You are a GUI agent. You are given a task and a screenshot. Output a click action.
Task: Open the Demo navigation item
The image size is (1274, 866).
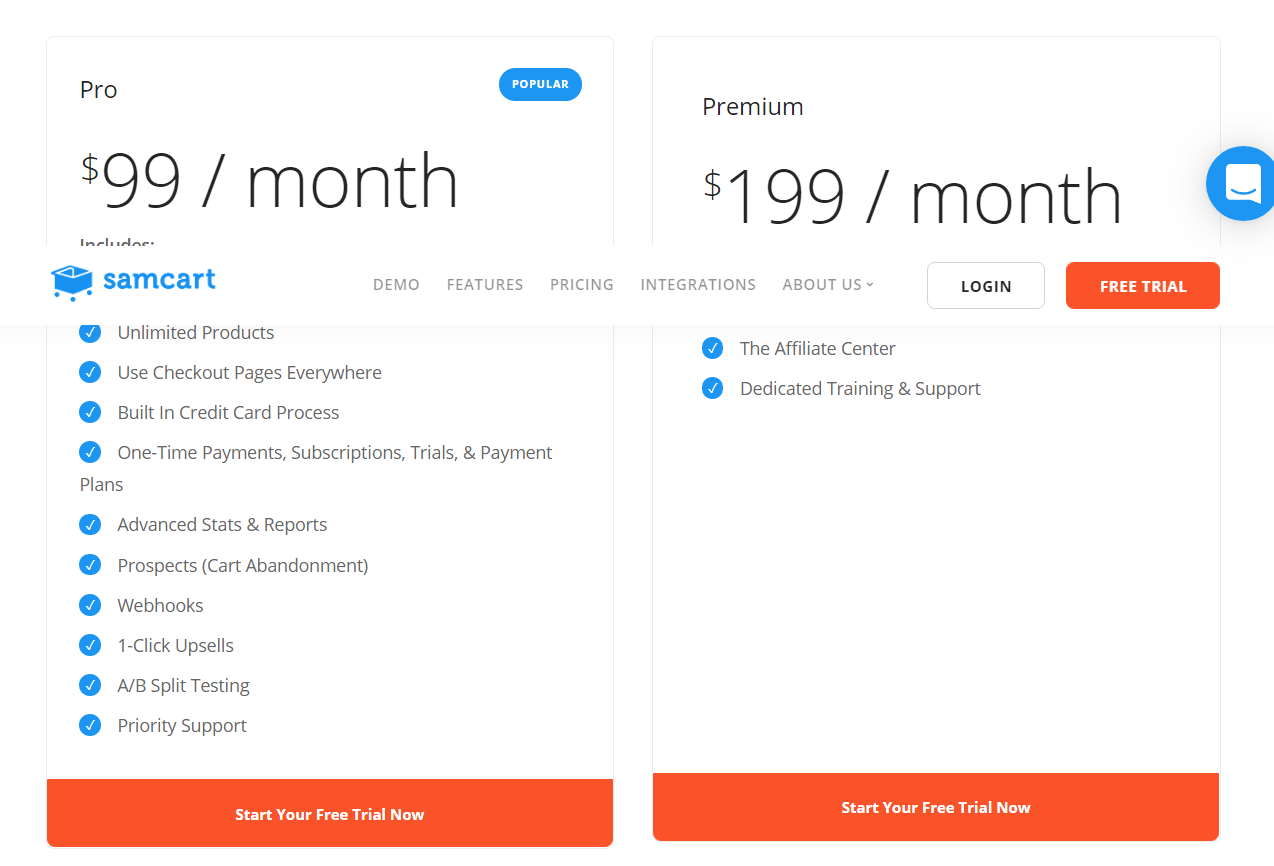[x=396, y=285]
